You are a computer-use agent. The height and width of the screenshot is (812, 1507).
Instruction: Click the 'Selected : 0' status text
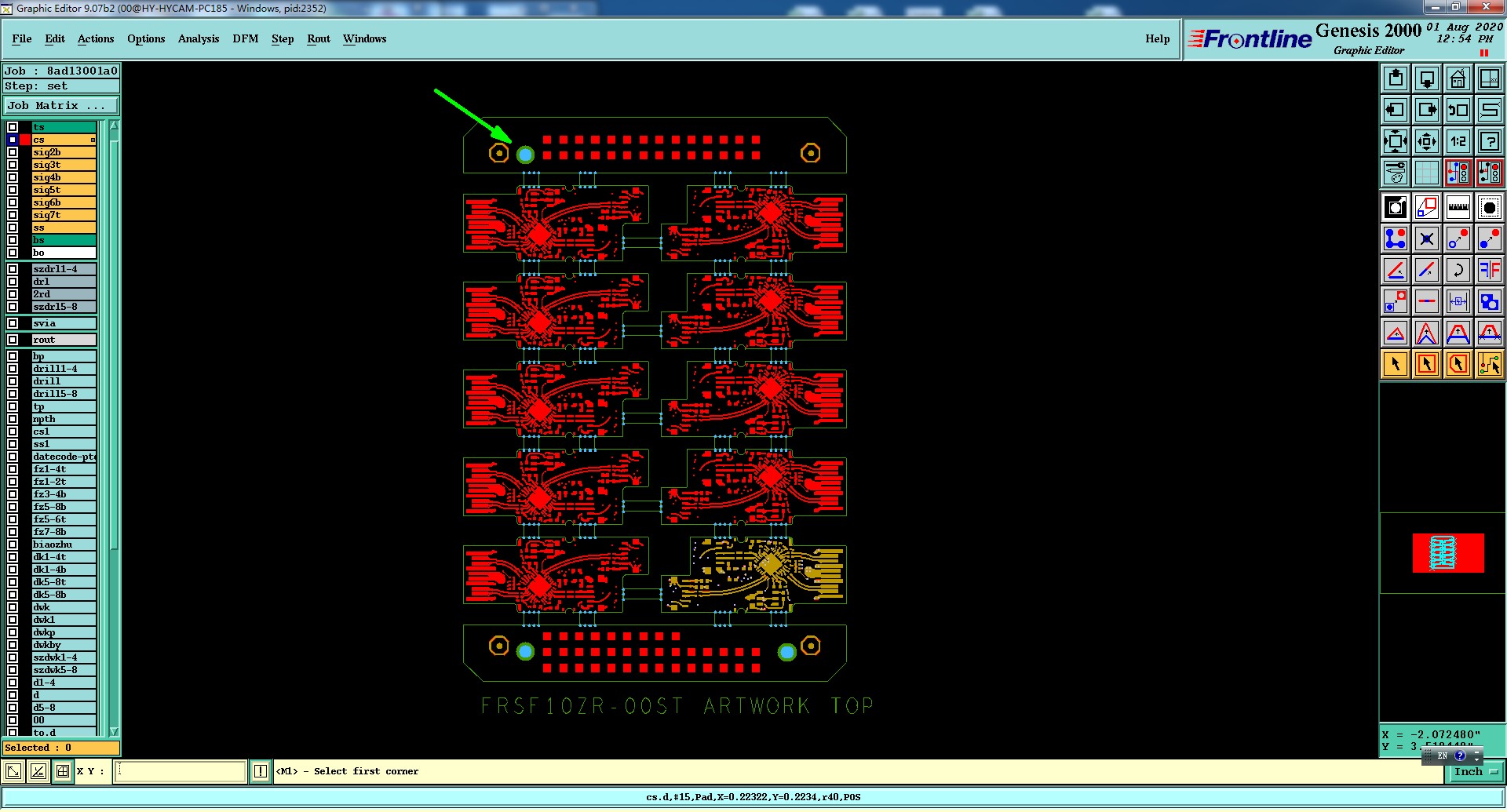38,748
